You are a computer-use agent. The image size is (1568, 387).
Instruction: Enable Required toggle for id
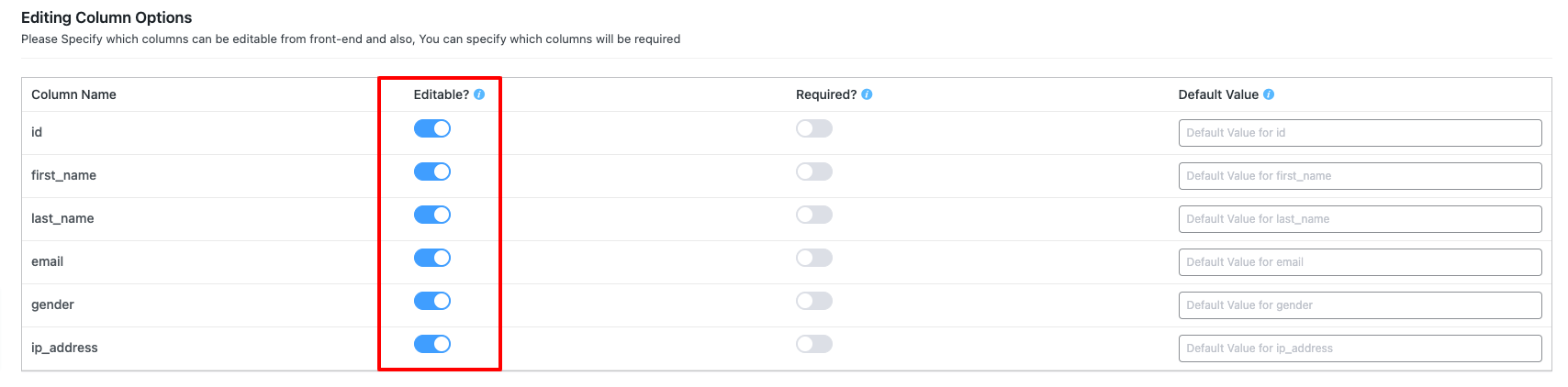(x=814, y=128)
